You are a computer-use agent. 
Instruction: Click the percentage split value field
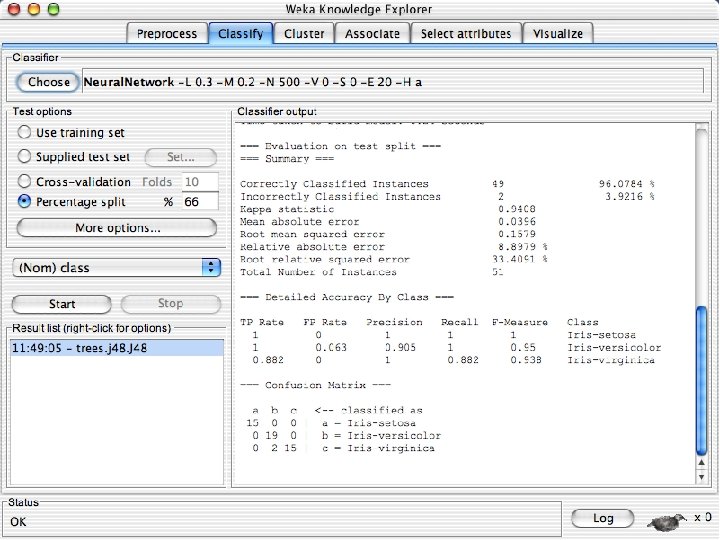[x=200, y=202]
